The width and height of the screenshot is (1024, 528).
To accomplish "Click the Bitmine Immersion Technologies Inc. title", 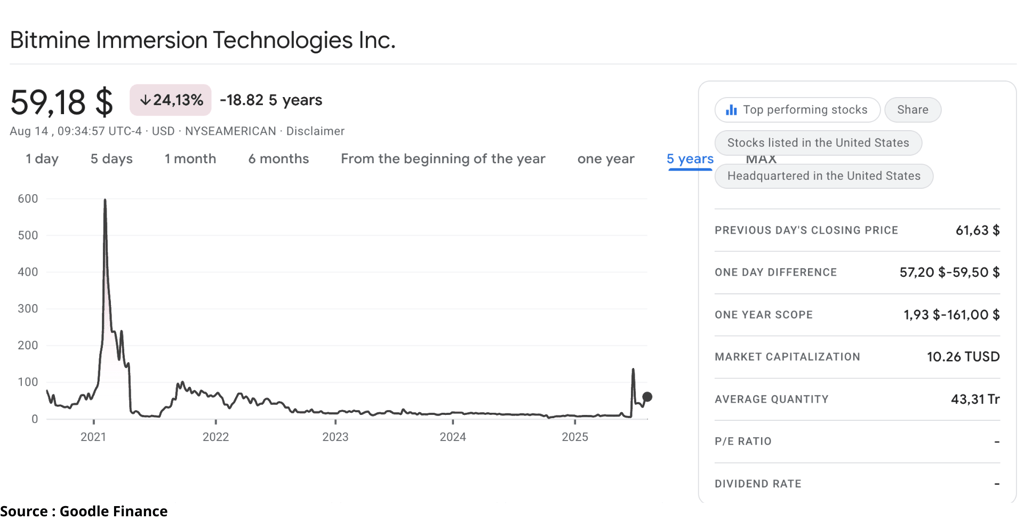I will (202, 41).
